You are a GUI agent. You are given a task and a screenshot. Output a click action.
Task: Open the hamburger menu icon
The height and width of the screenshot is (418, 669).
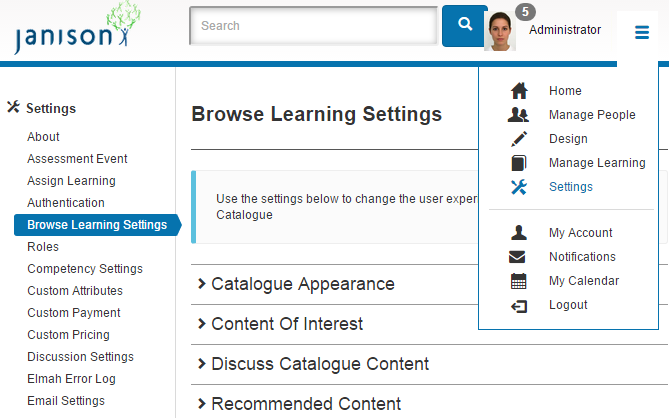coord(641,33)
